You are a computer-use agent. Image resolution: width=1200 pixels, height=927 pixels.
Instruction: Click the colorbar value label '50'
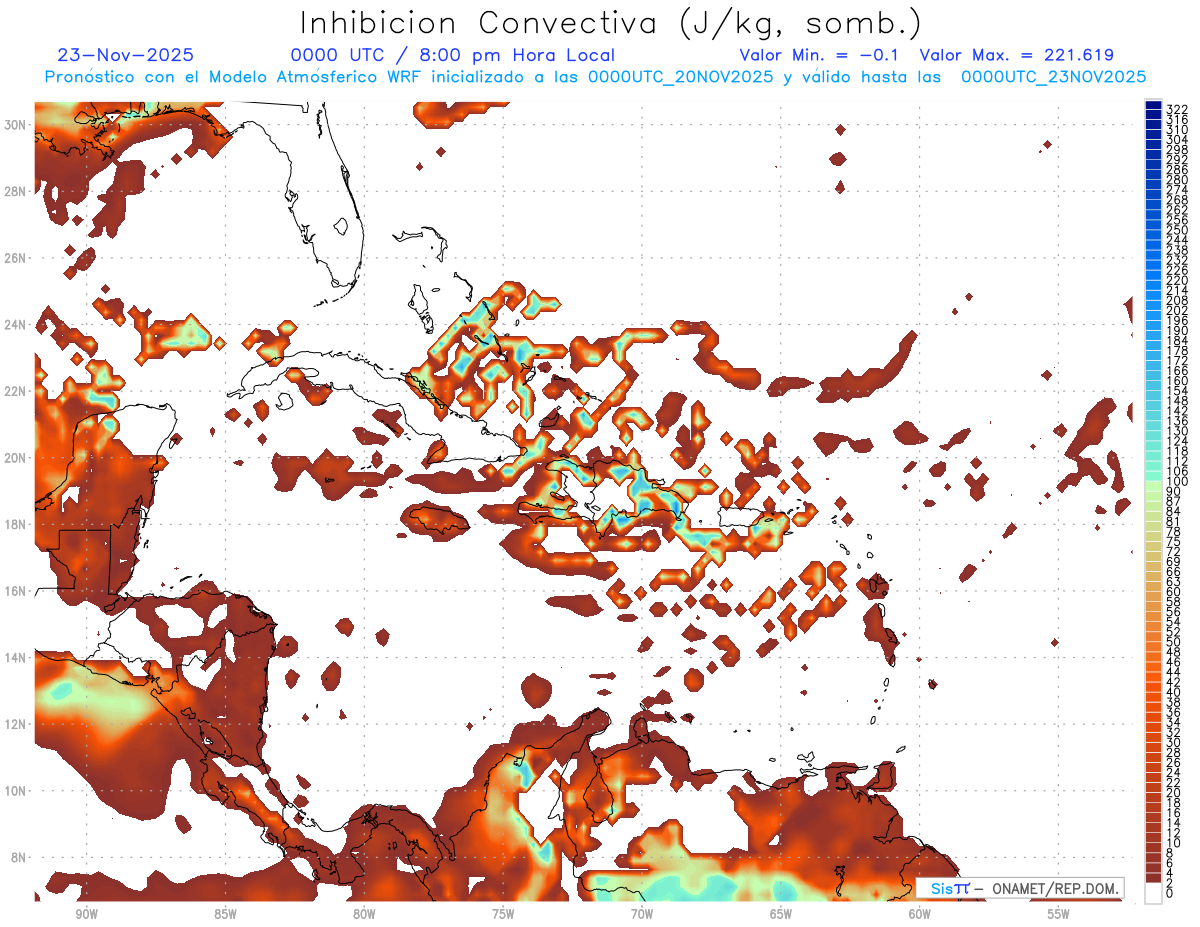(1173, 641)
